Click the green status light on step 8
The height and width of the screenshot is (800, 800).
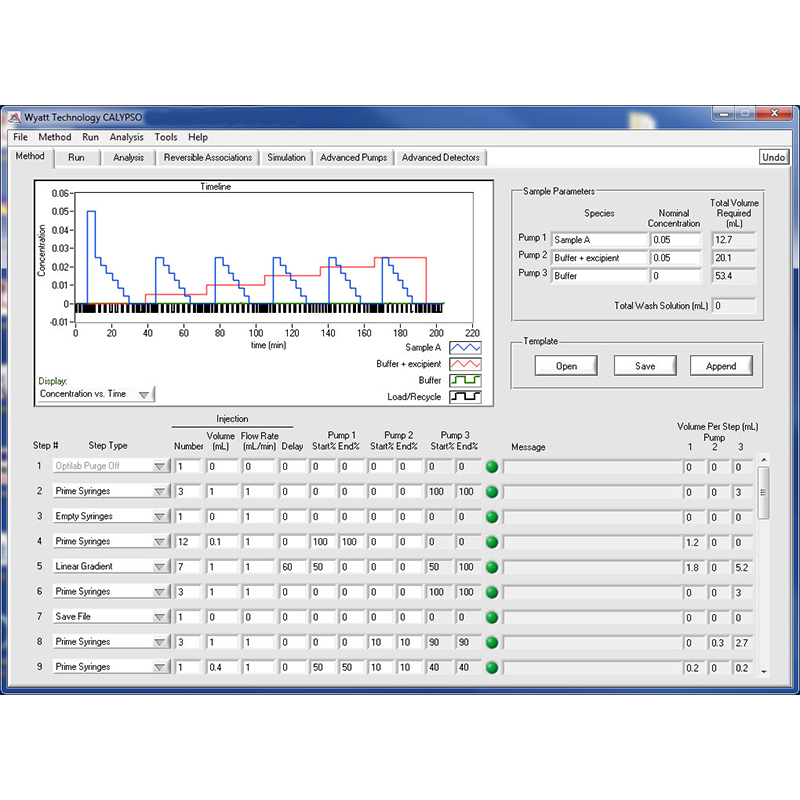tap(492, 642)
